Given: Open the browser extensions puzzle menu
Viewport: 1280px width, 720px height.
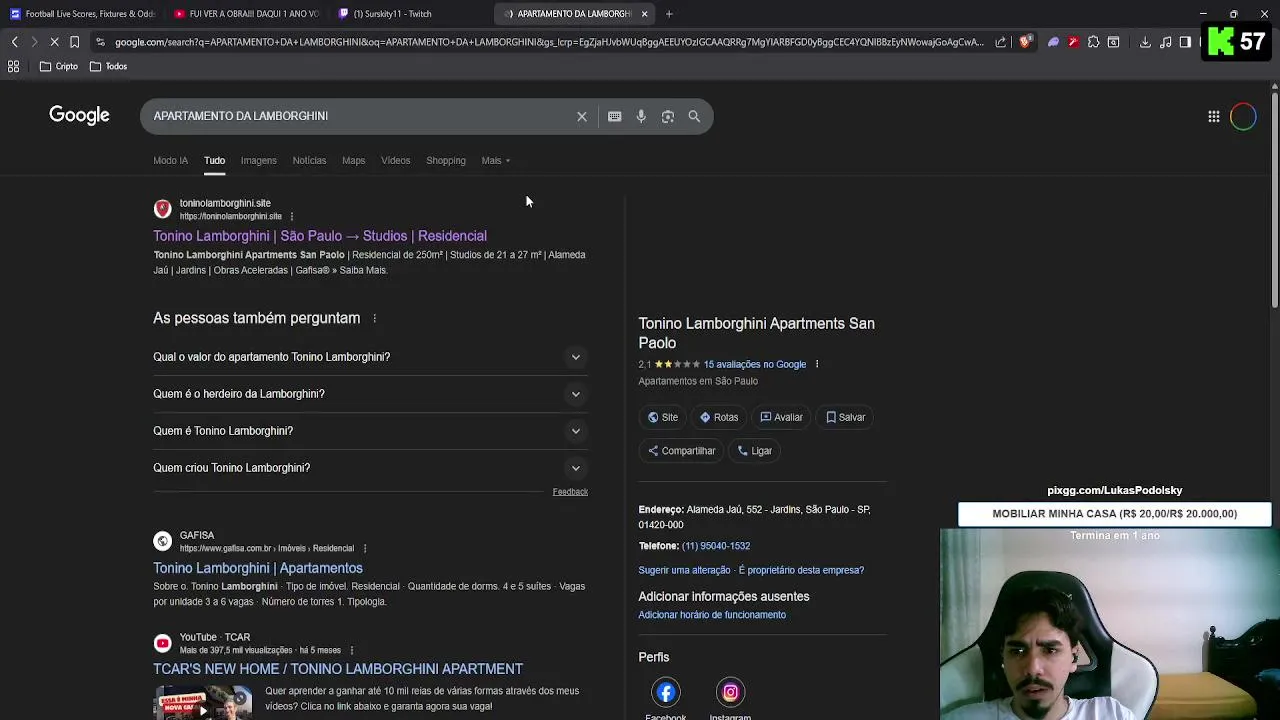Looking at the screenshot, I should coord(1093,42).
